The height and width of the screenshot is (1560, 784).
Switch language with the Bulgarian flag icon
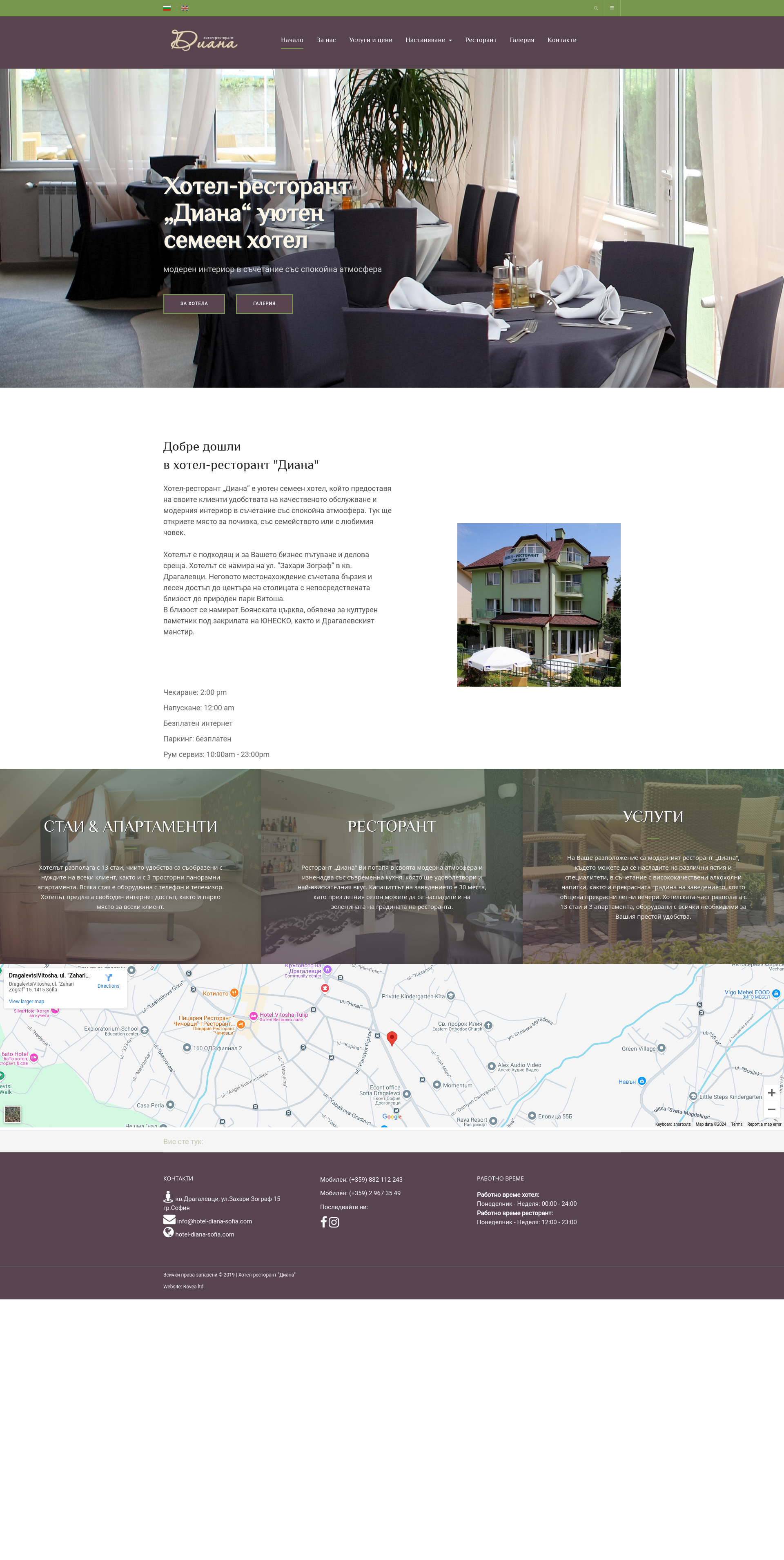point(167,8)
